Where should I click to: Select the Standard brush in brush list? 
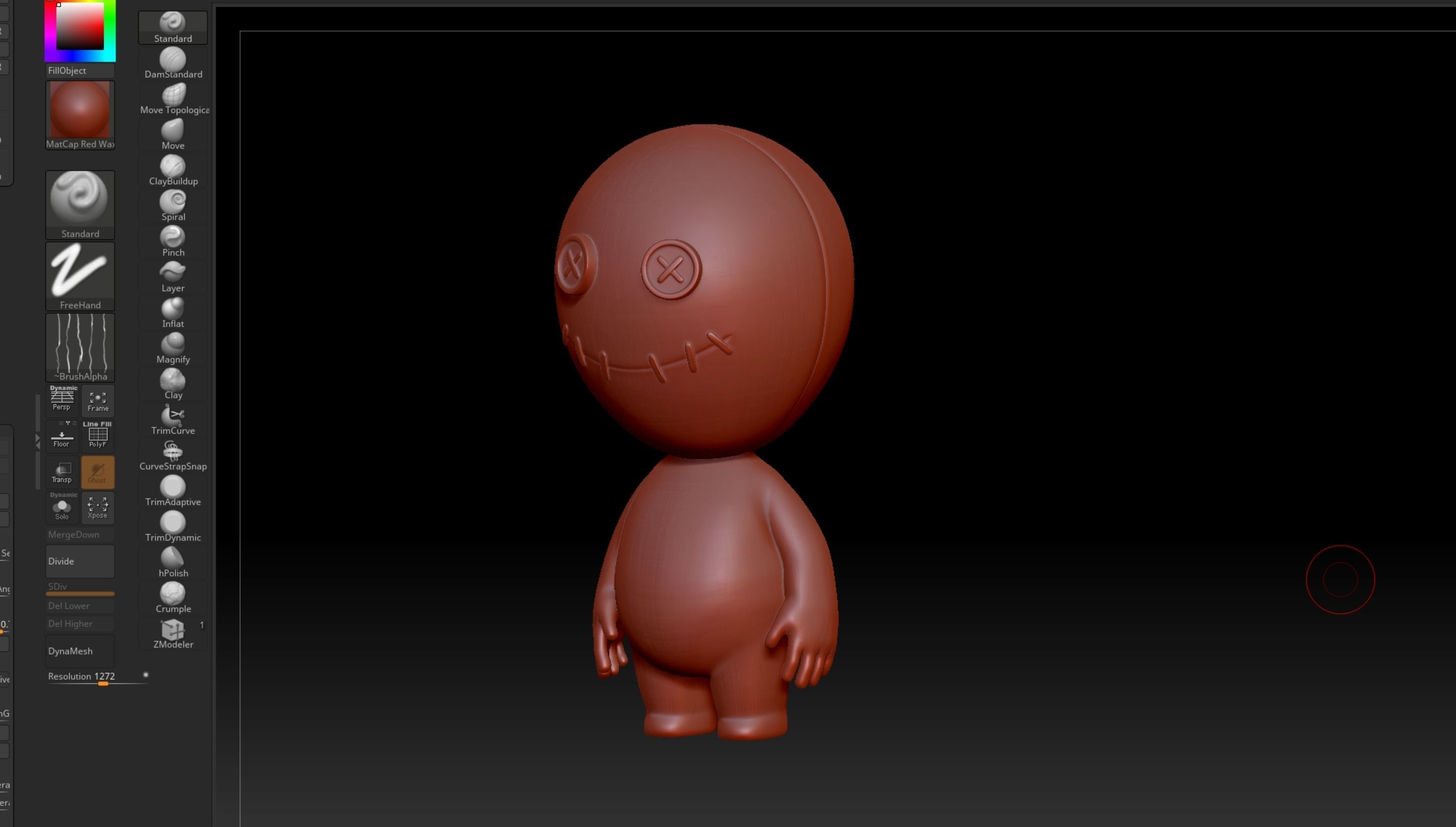point(173,27)
